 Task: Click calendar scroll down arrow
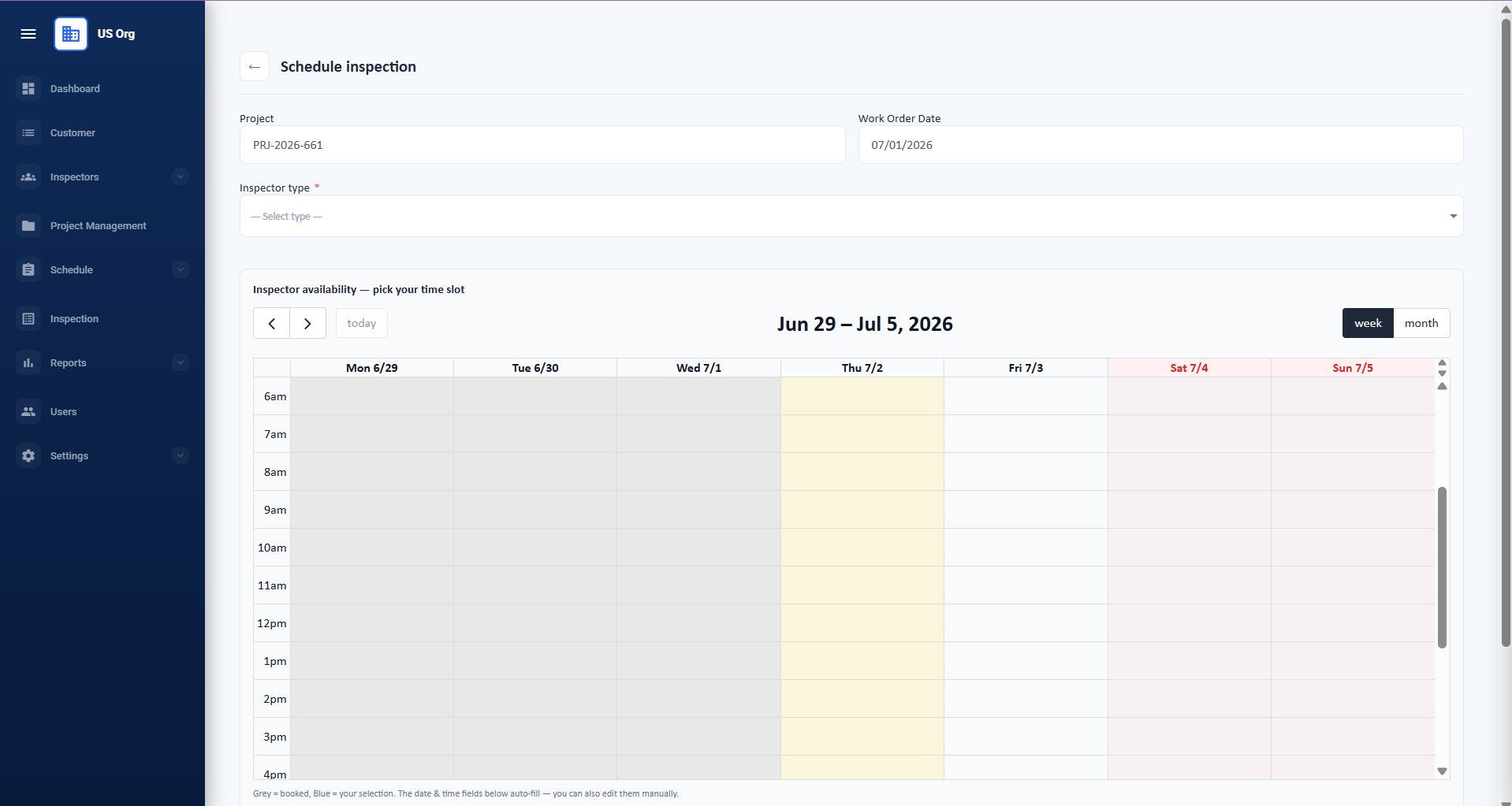tap(1442, 771)
